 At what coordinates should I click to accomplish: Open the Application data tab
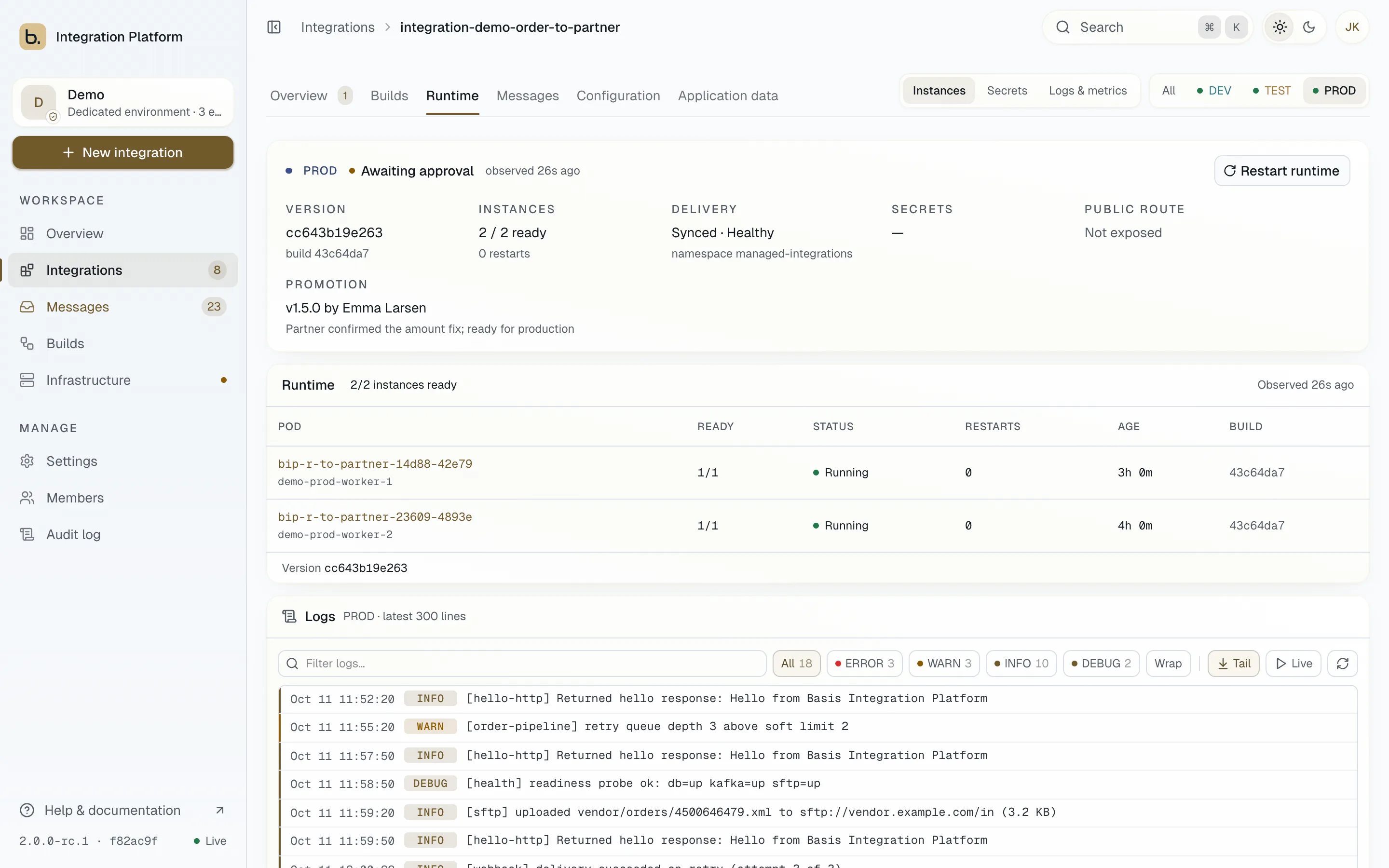point(728,96)
